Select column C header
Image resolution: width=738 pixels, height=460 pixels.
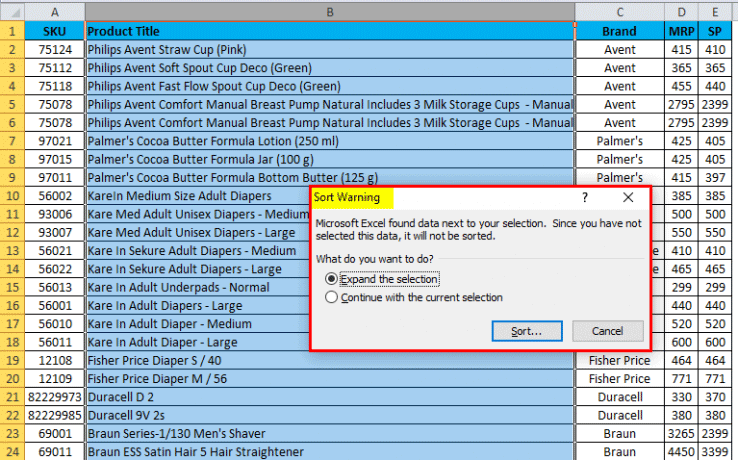click(619, 11)
